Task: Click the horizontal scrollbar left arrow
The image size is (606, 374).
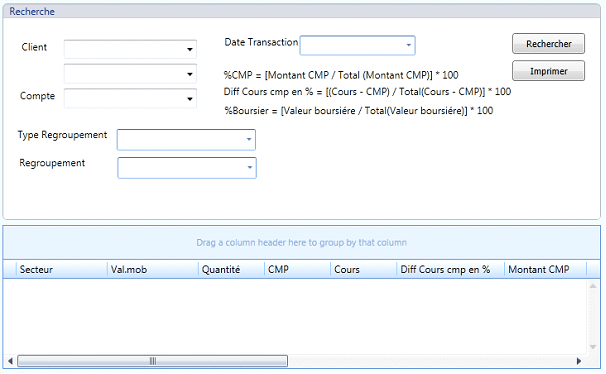Action: [10, 361]
